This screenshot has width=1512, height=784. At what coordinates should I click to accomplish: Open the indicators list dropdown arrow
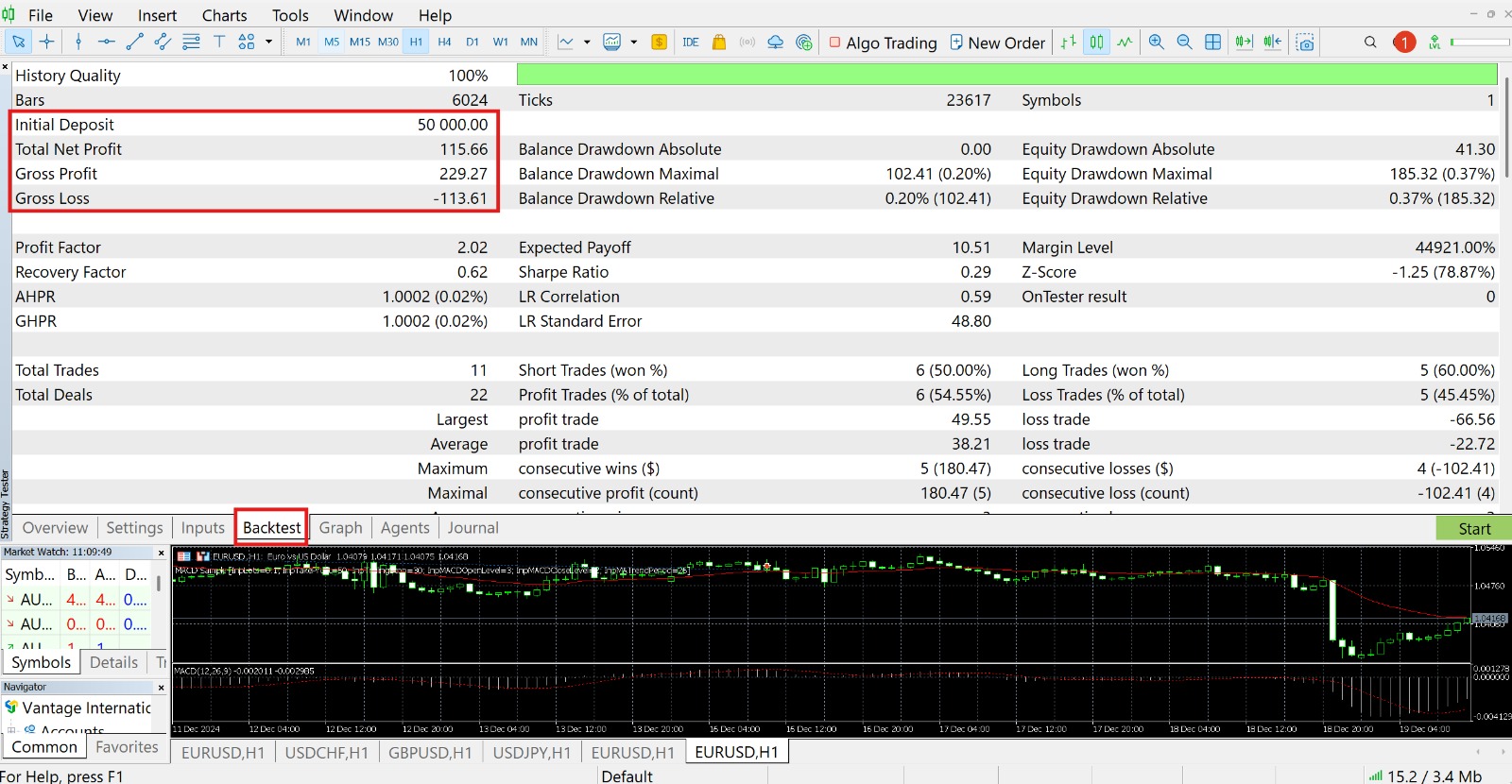tap(587, 42)
